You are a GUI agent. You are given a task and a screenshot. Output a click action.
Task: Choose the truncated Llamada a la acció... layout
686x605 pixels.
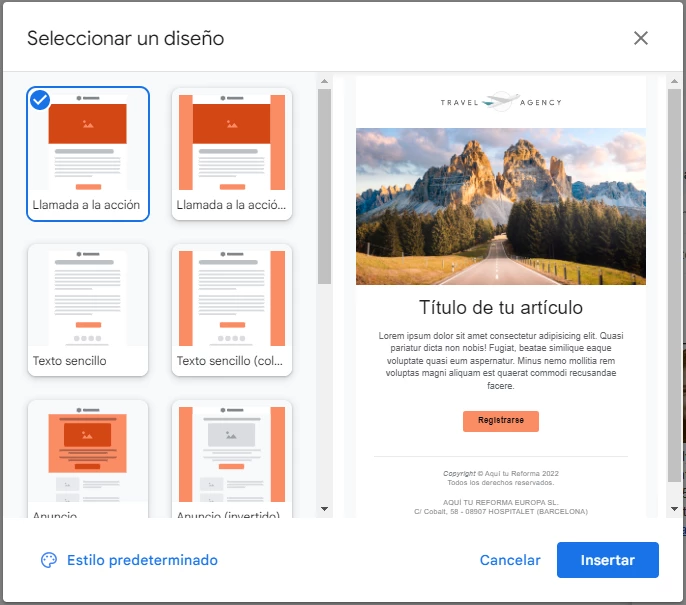click(232, 154)
